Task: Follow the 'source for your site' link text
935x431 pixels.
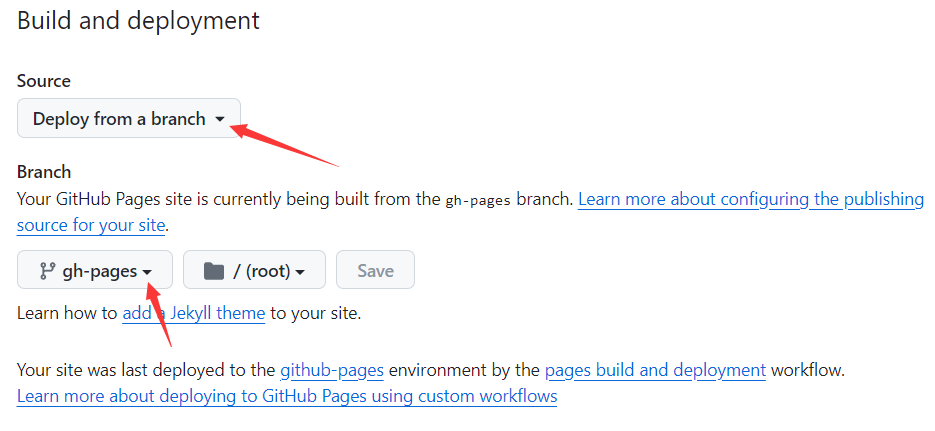Action: [x=91, y=225]
